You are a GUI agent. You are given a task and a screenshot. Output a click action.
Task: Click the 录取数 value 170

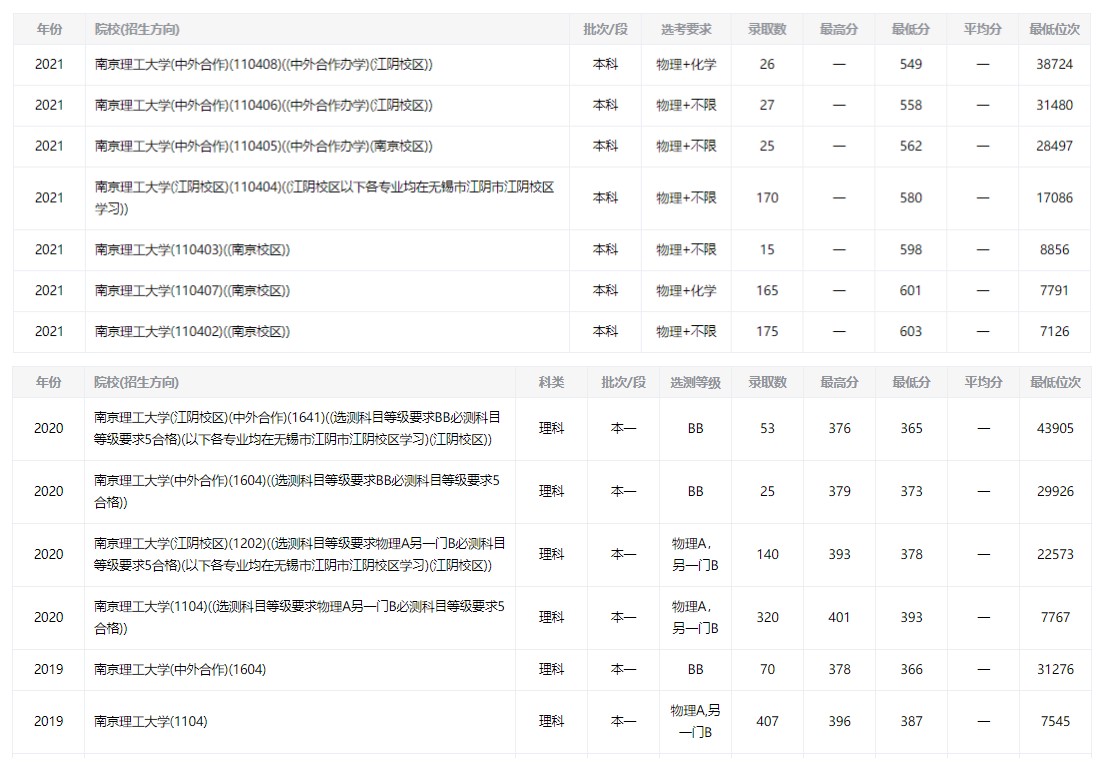click(x=767, y=199)
